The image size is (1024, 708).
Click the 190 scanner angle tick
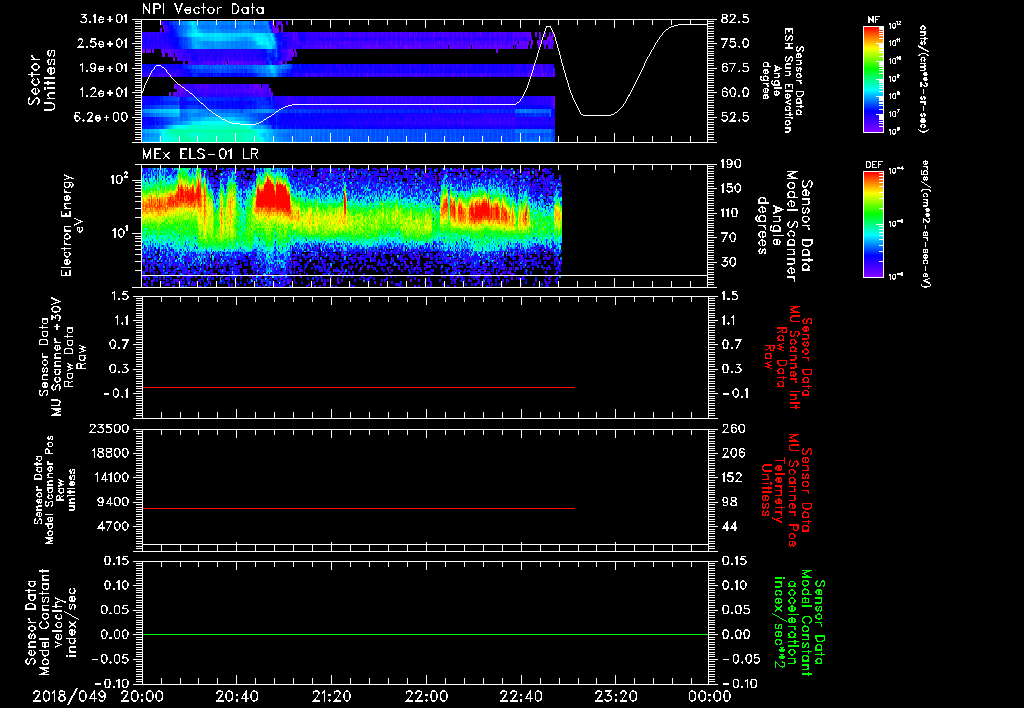click(731, 164)
